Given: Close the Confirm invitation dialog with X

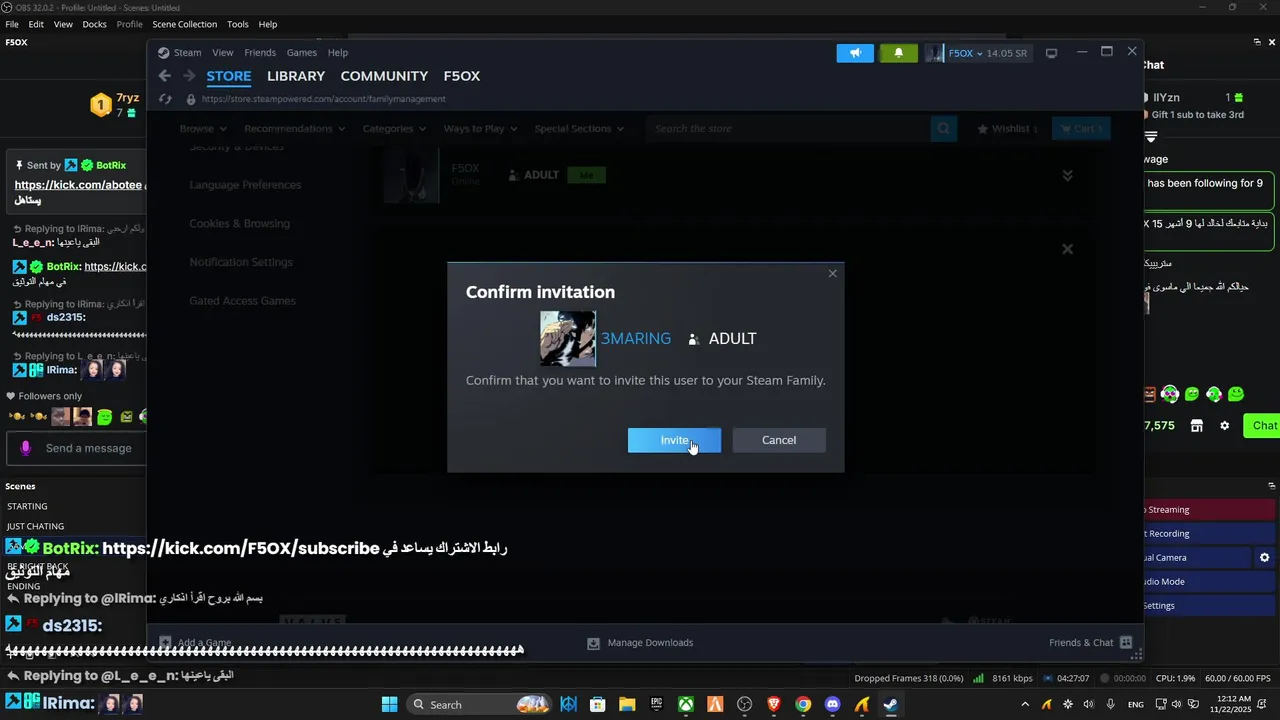Looking at the screenshot, I should (832, 273).
